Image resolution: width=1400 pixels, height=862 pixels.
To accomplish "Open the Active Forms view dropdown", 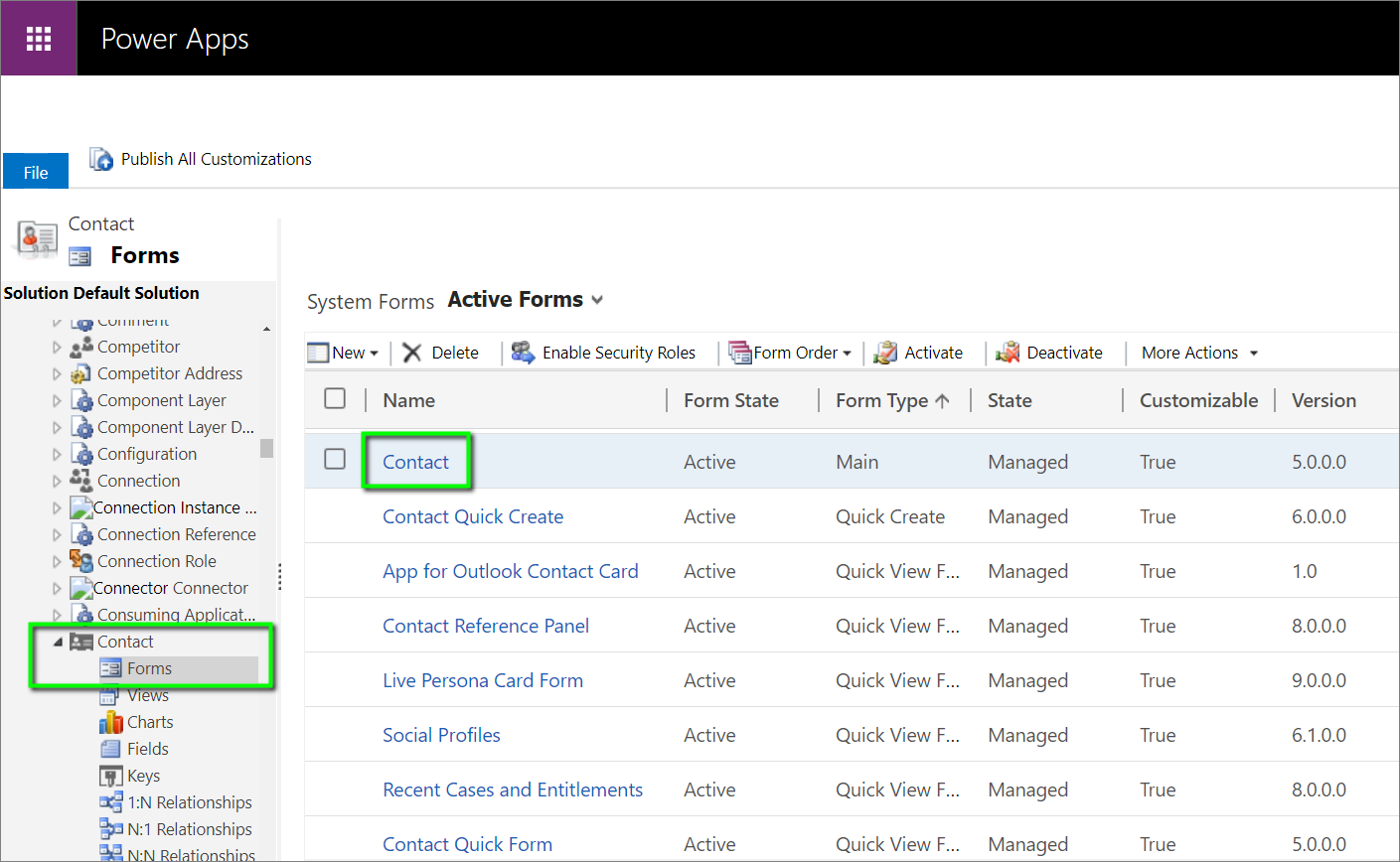I will (x=597, y=300).
